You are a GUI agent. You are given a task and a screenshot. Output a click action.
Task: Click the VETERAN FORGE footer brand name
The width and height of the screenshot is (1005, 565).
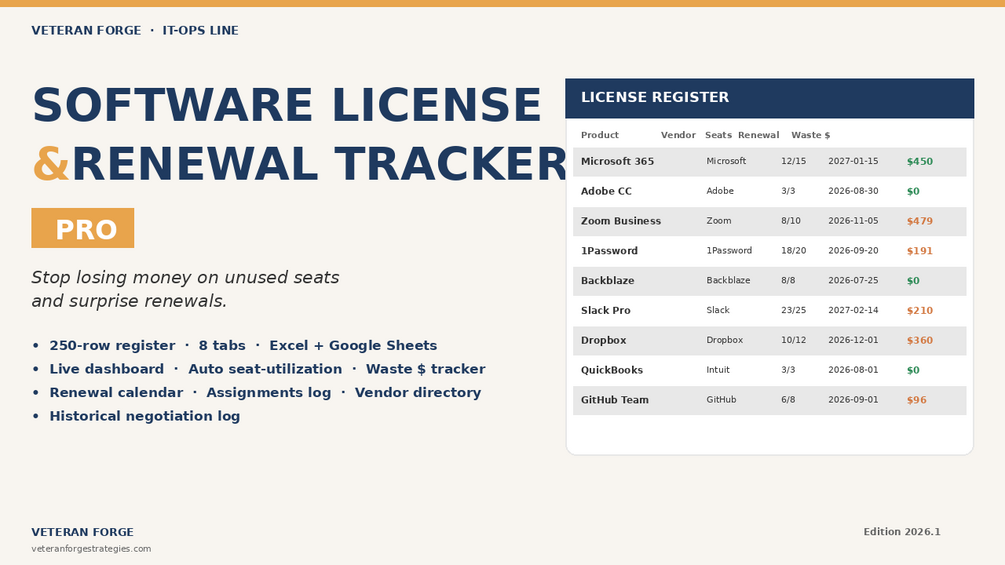83,532
